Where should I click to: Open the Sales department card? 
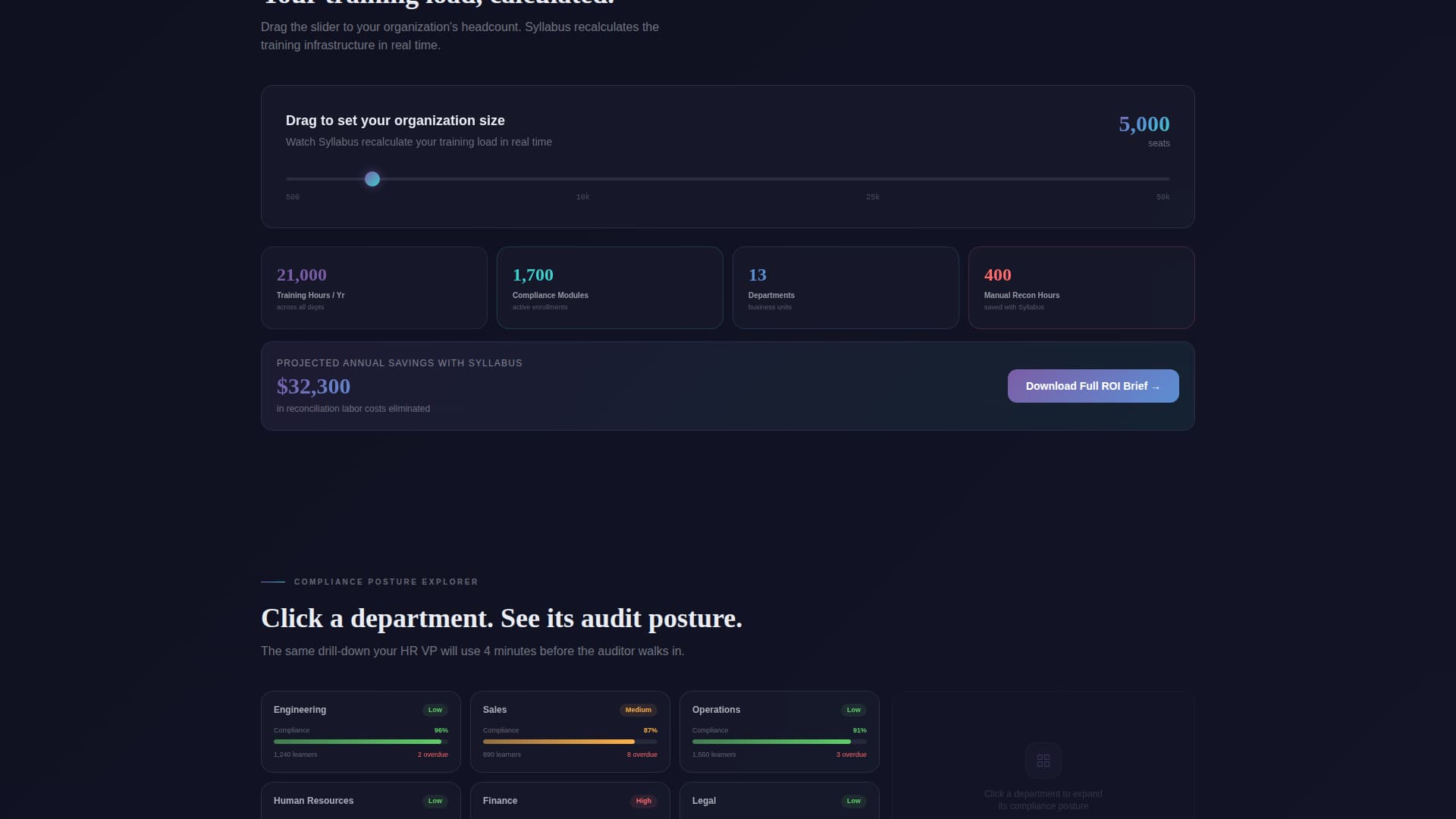point(570,732)
